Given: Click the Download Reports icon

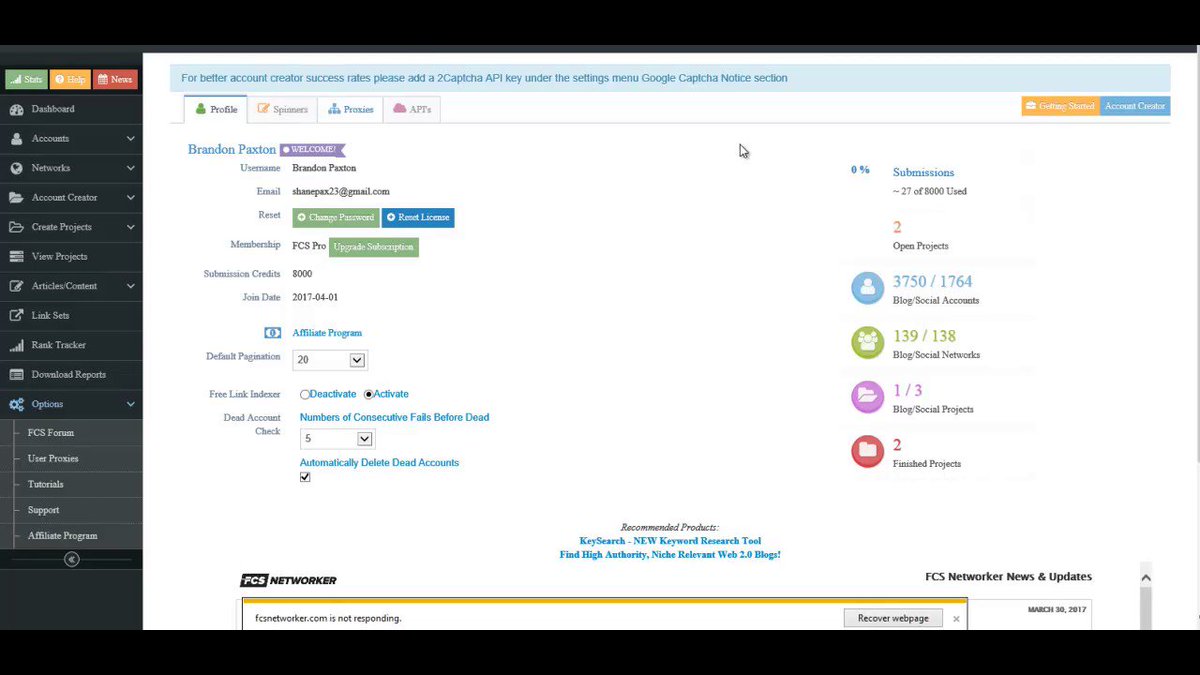Looking at the screenshot, I should 16,375.
